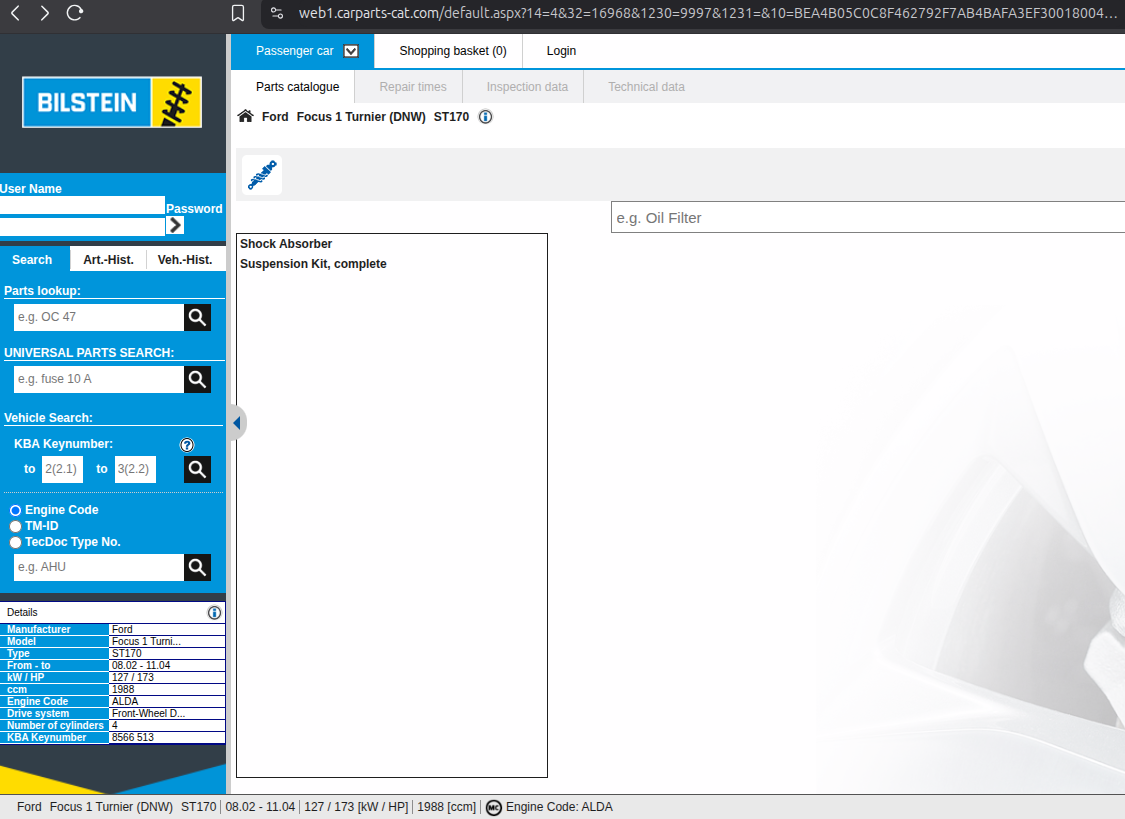Viewport: 1125px width, 819px height.
Task: Focus KBA Keynumber 3(2.2) field
Action: click(136, 469)
